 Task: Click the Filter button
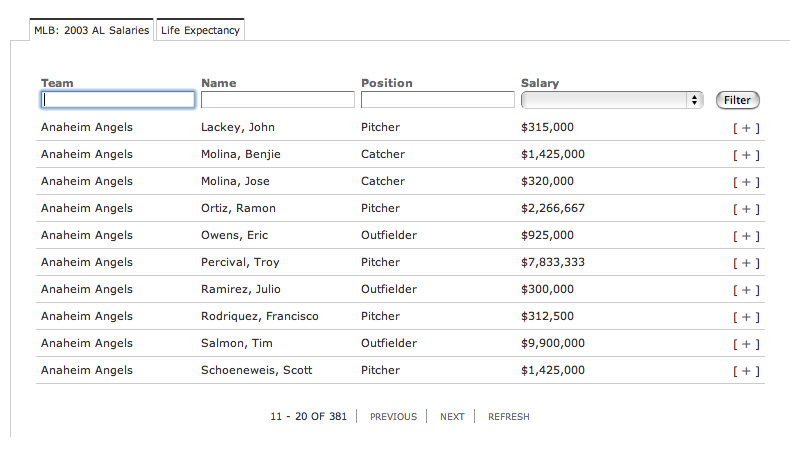click(x=738, y=100)
